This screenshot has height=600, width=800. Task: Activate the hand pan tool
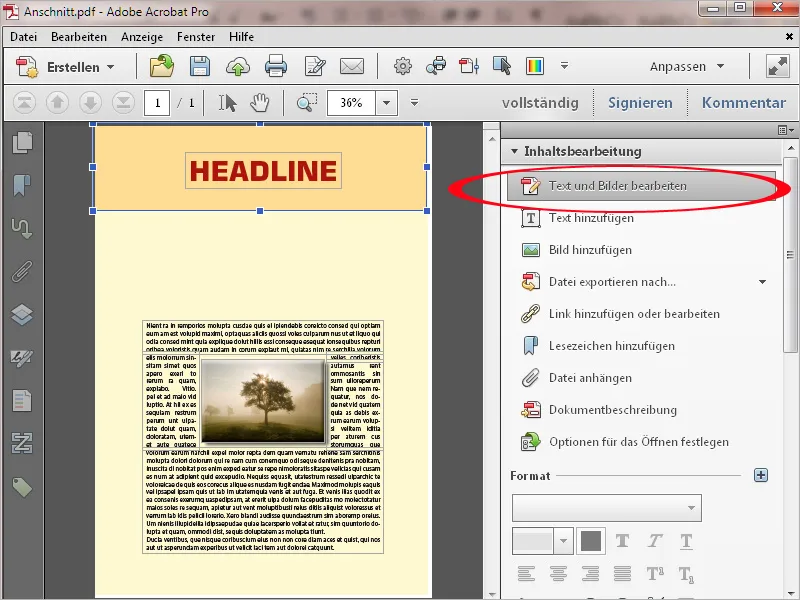[x=260, y=103]
